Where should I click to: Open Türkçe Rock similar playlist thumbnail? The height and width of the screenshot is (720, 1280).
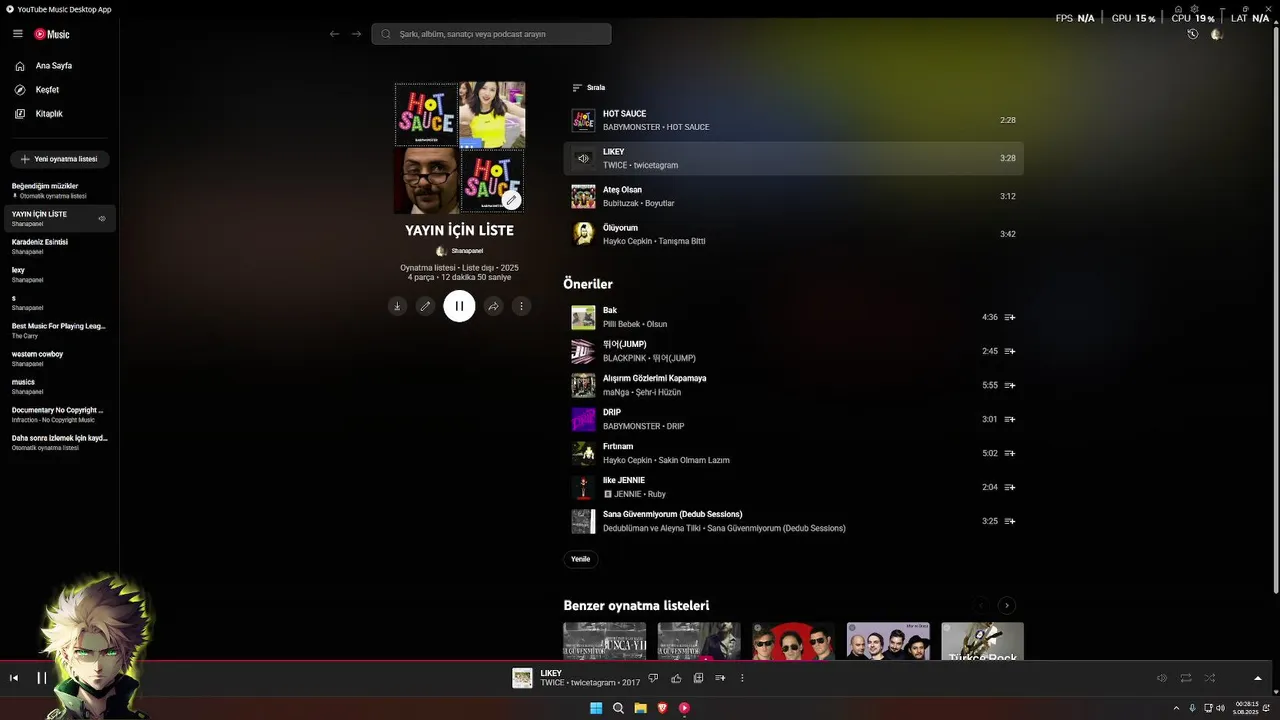pyautogui.click(x=982, y=641)
